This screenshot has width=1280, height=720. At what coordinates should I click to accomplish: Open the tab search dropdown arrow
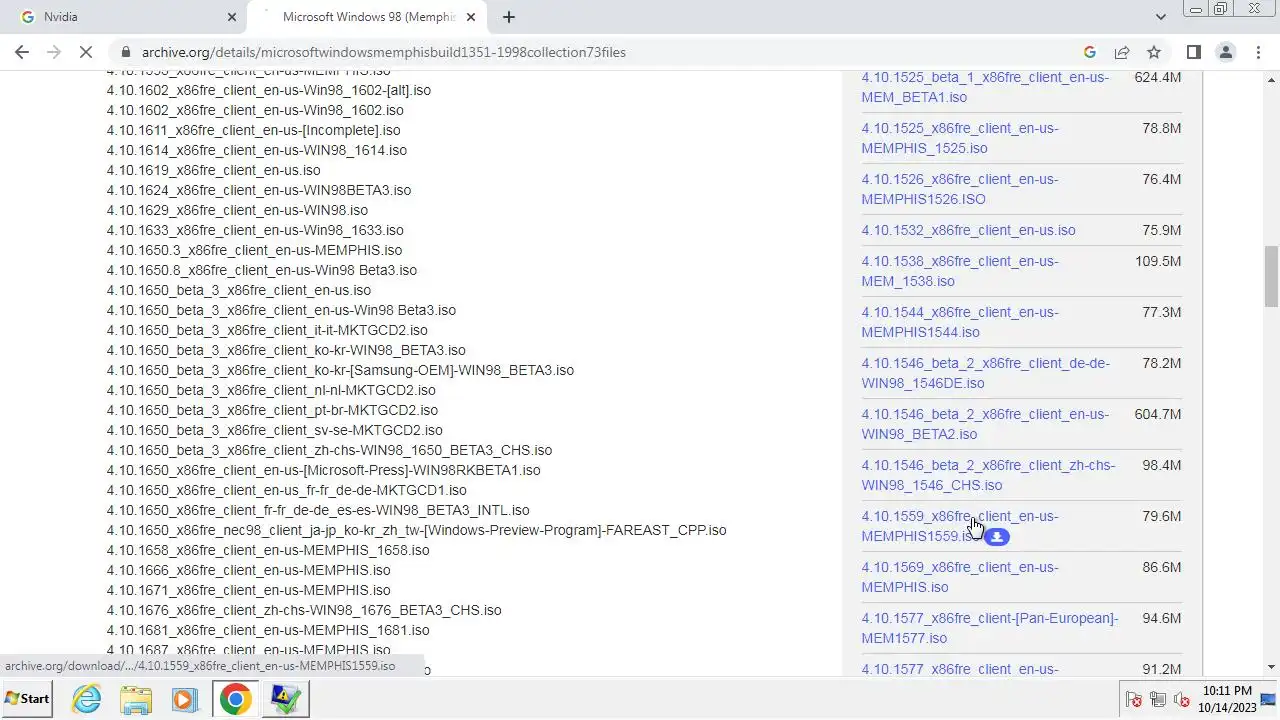pyautogui.click(x=1160, y=17)
